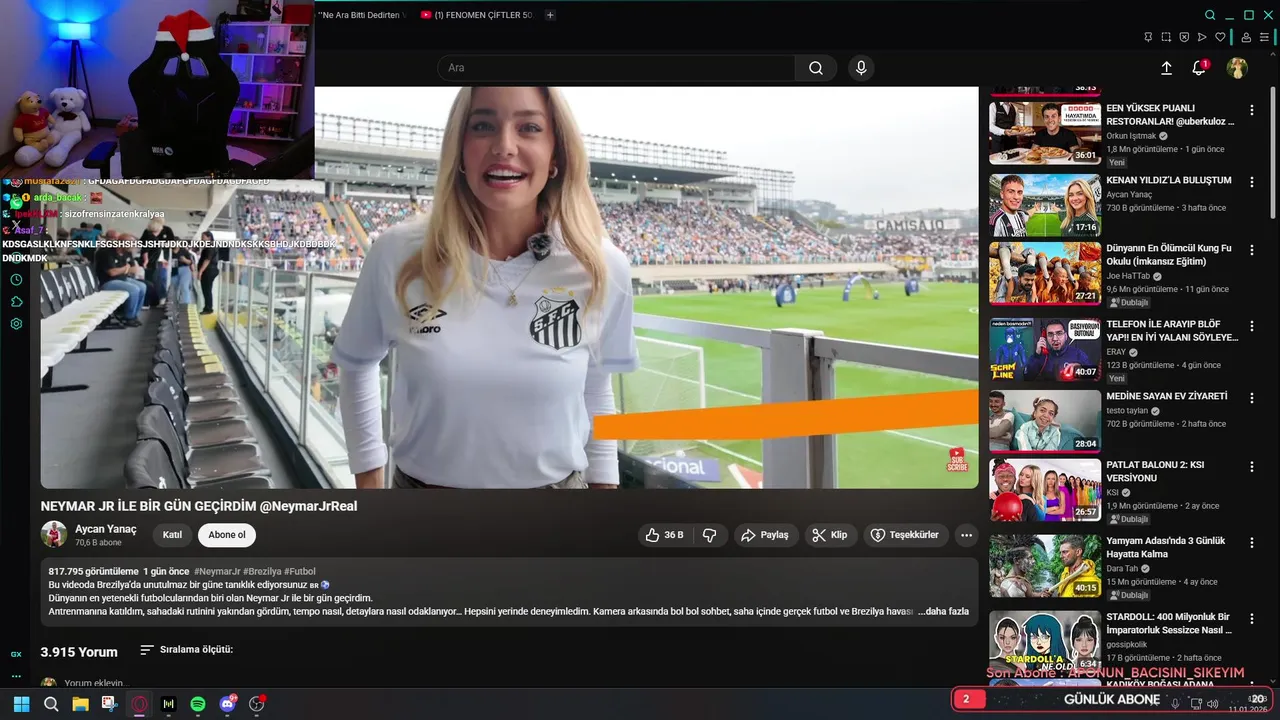Open Opera GX from the taskbar
This screenshot has width=1280, height=720.
click(139, 704)
